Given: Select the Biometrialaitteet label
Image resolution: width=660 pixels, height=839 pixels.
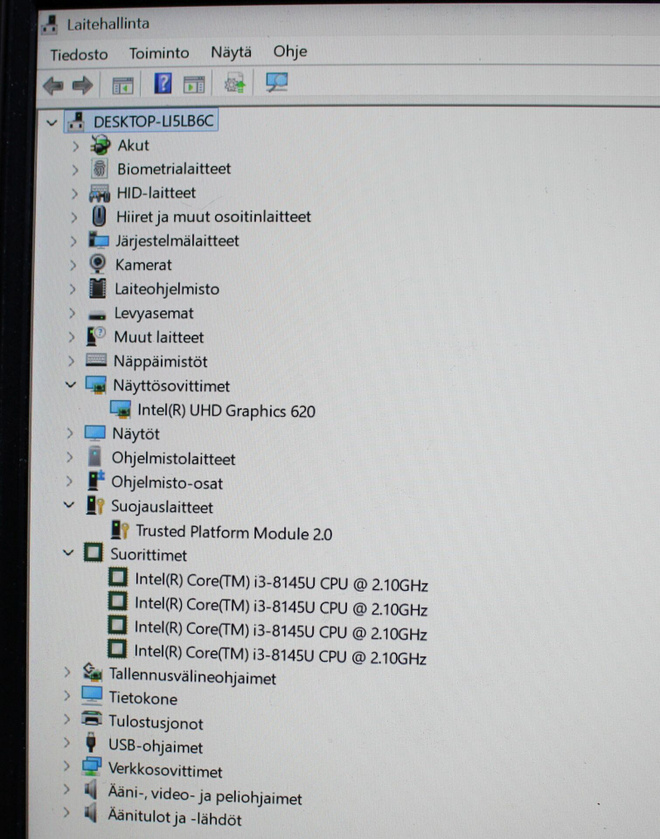Looking at the screenshot, I should [174, 169].
